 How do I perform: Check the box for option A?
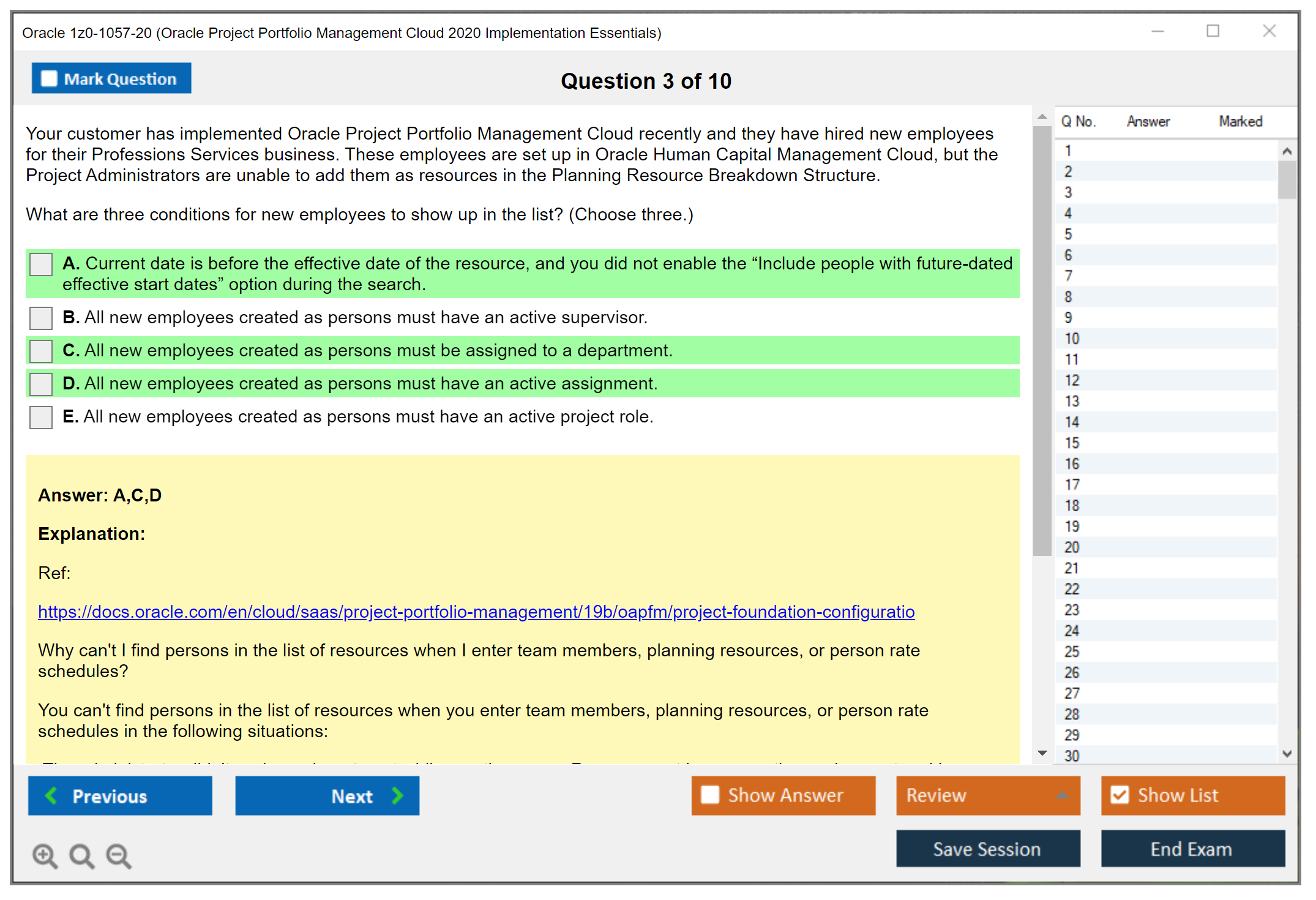click(x=41, y=264)
